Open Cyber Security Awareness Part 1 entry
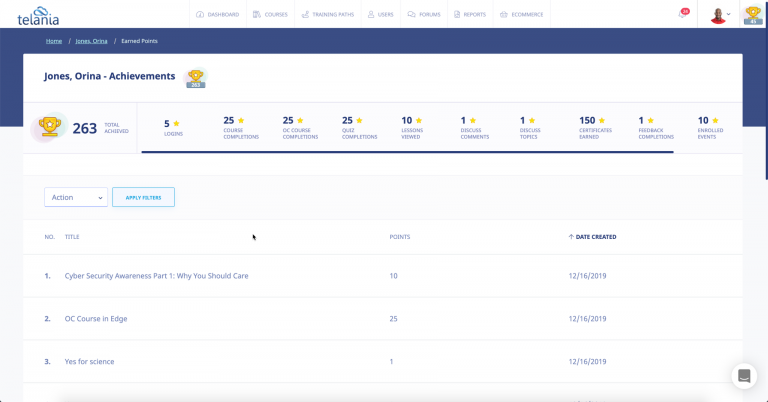768x402 pixels. pos(156,275)
